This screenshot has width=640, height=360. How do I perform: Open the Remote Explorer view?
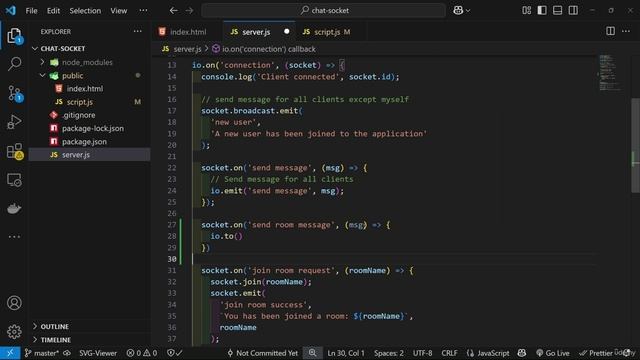coord(14,180)
